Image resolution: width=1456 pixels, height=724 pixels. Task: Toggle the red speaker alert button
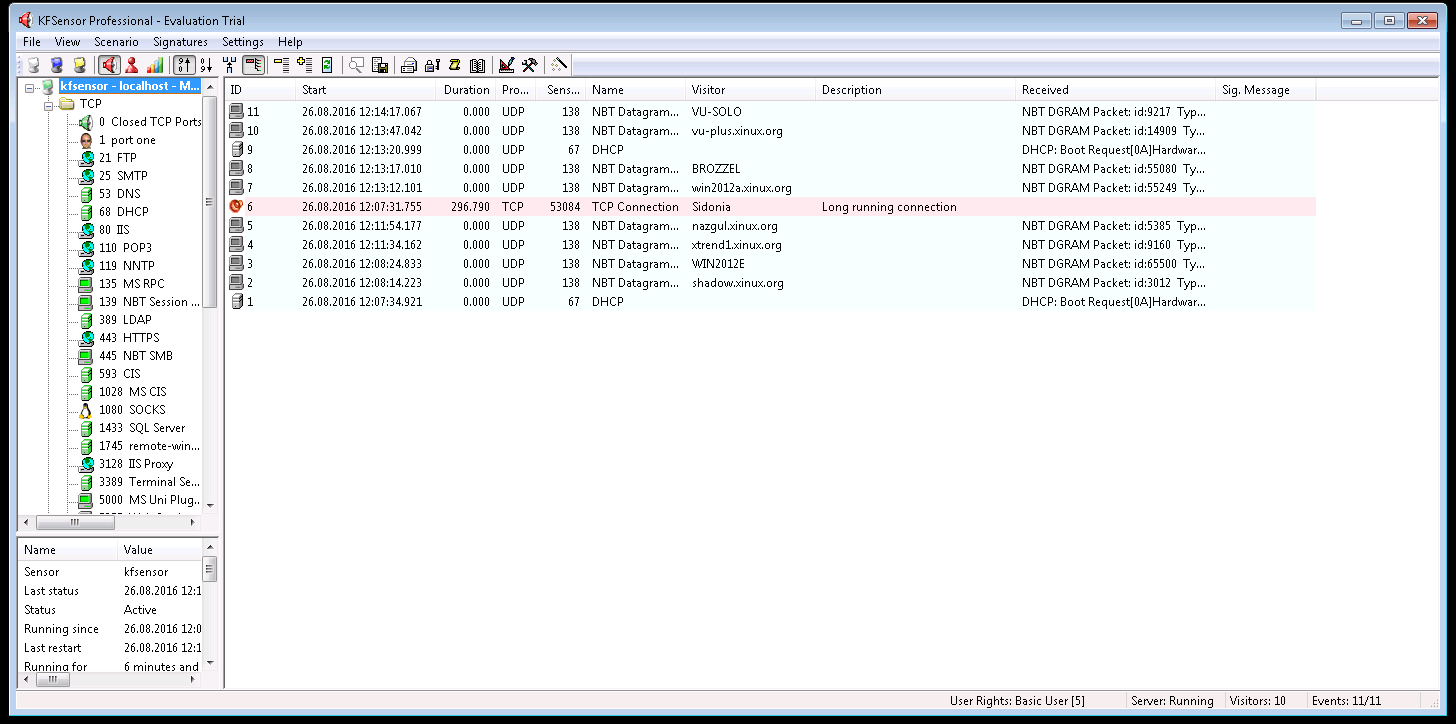(109, 65)
